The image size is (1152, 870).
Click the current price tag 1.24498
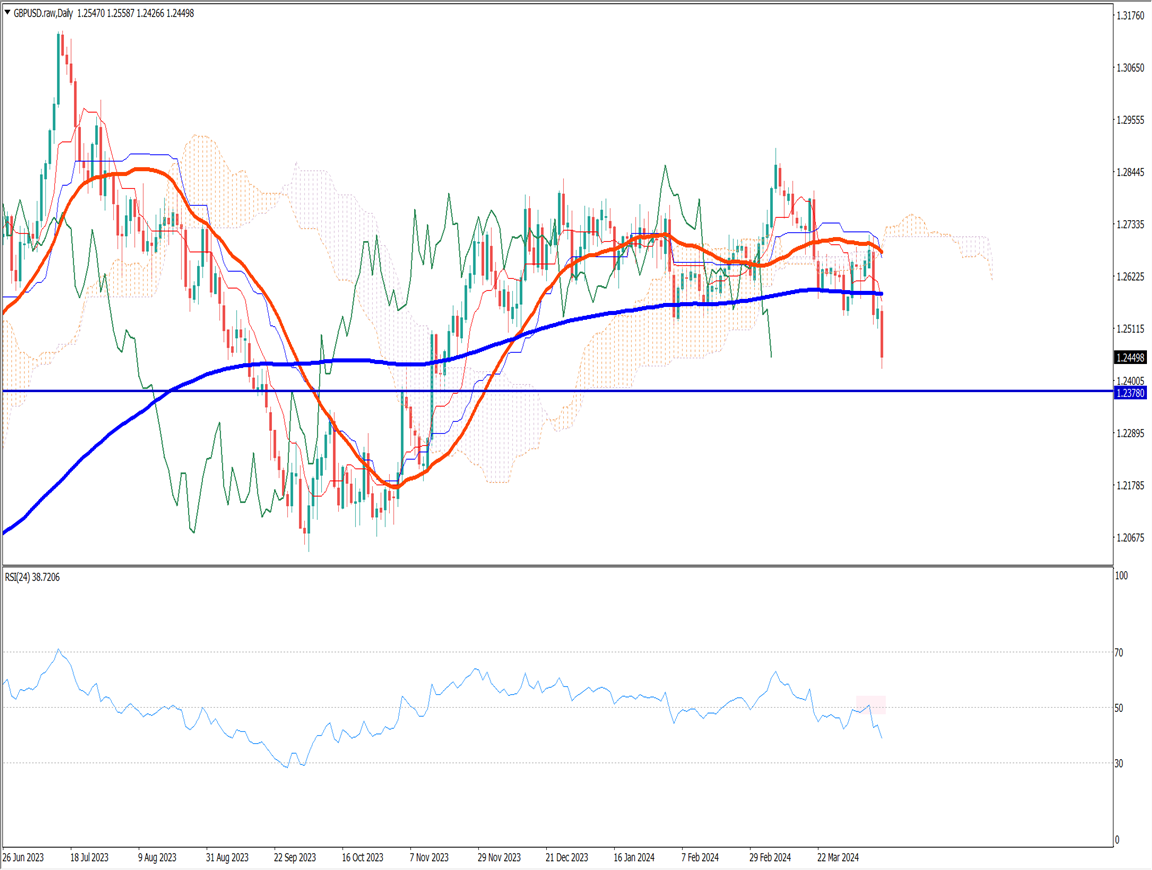click(x=1132, y=357)
